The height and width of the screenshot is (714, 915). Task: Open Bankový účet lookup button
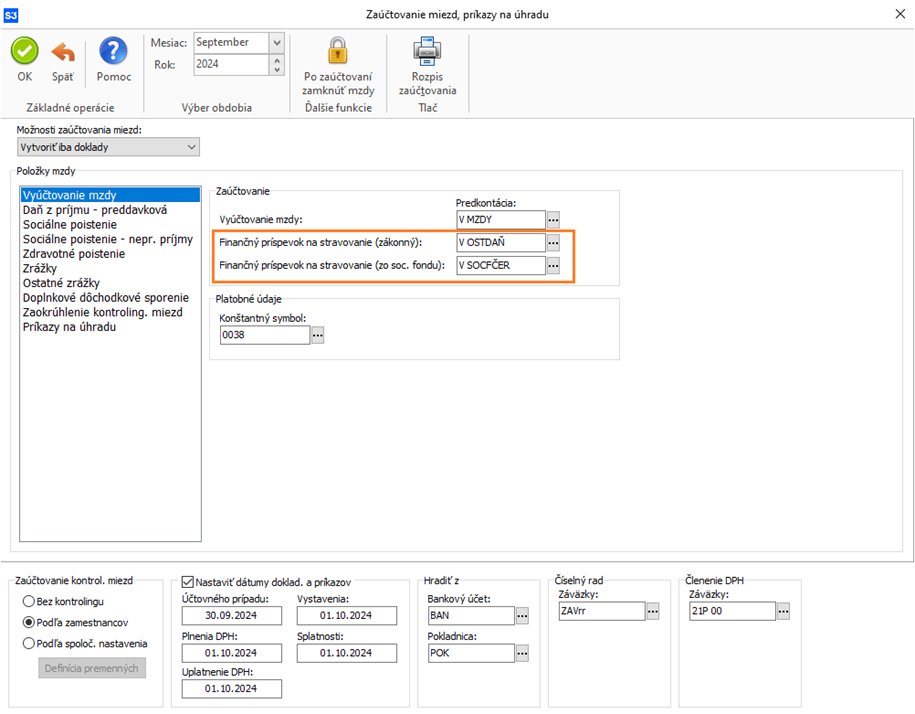coord(521,616)
